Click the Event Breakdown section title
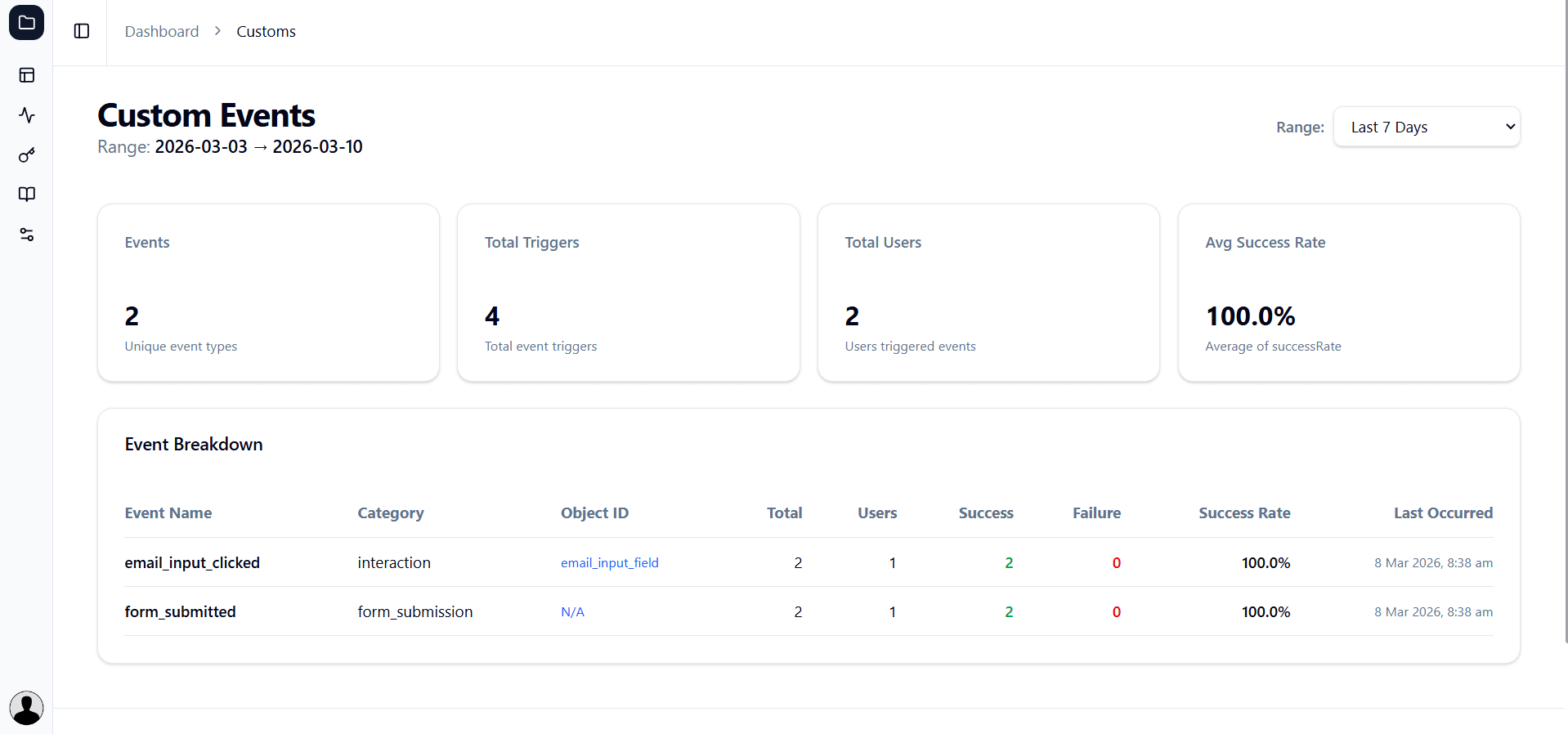 coord(194,444)
